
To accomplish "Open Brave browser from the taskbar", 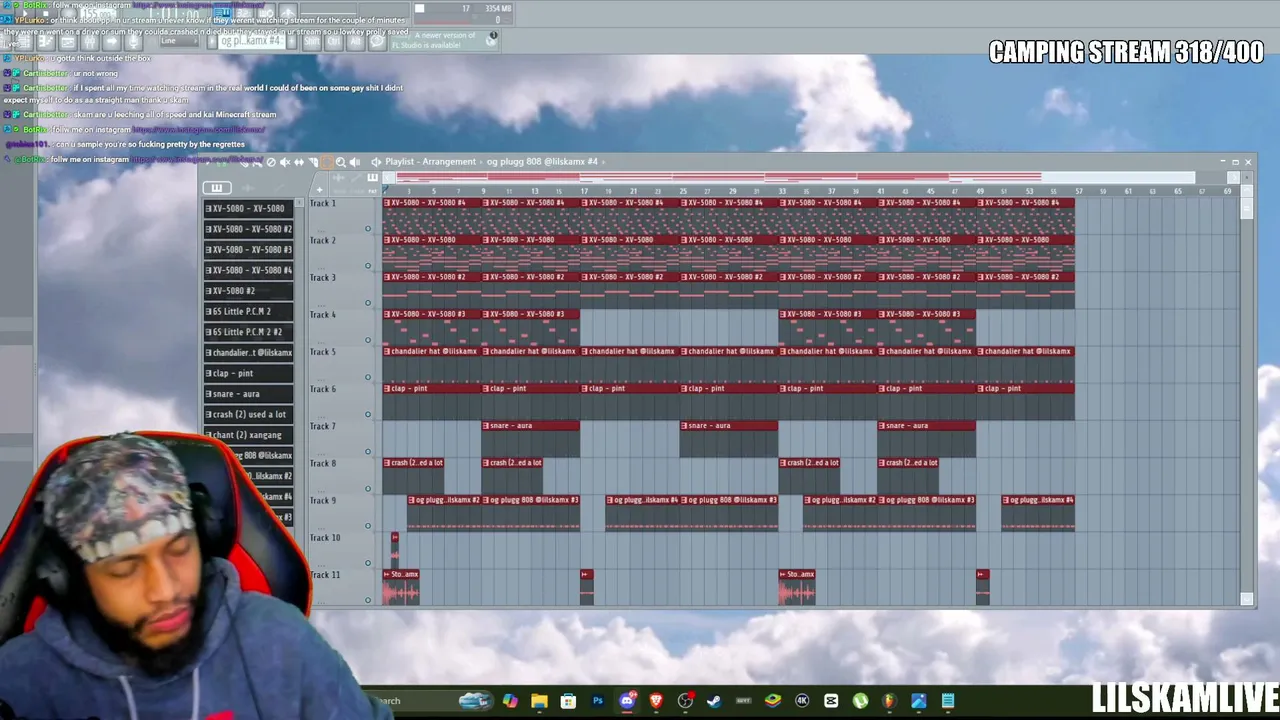I will tap(656, 701).
